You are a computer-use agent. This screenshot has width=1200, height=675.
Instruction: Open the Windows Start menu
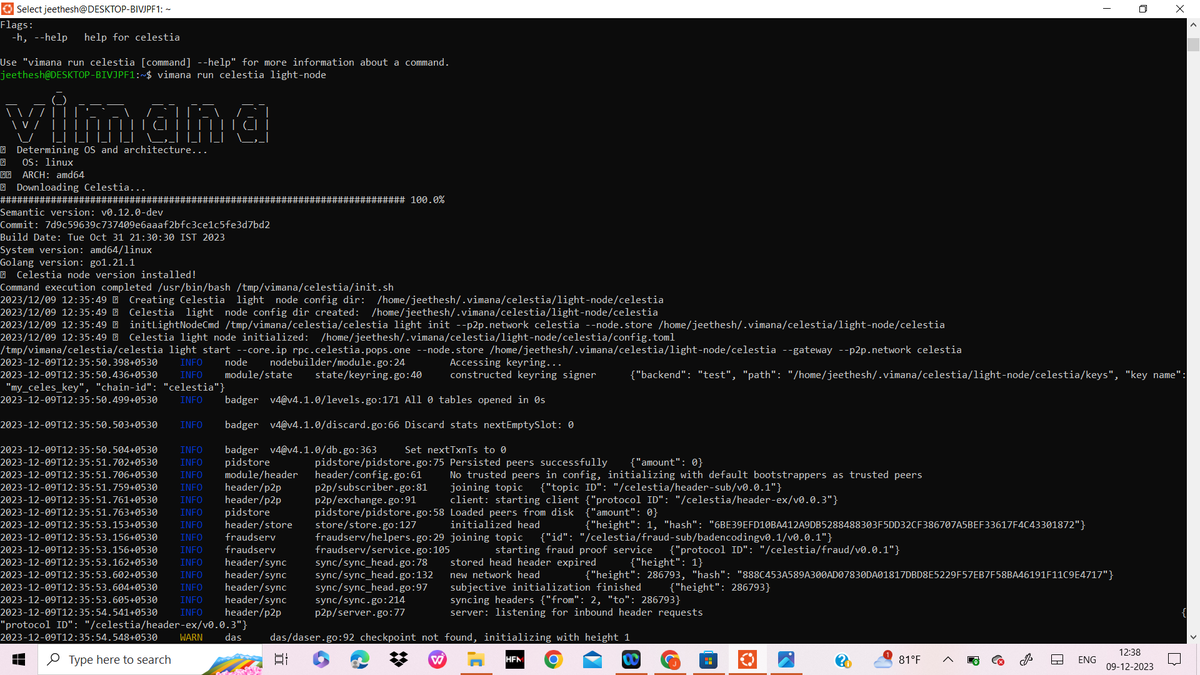pyautogui.click(x=18, y=660)
